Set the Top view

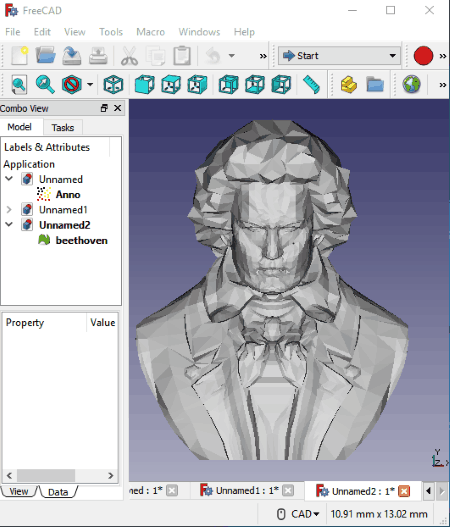tap(171, 84)
